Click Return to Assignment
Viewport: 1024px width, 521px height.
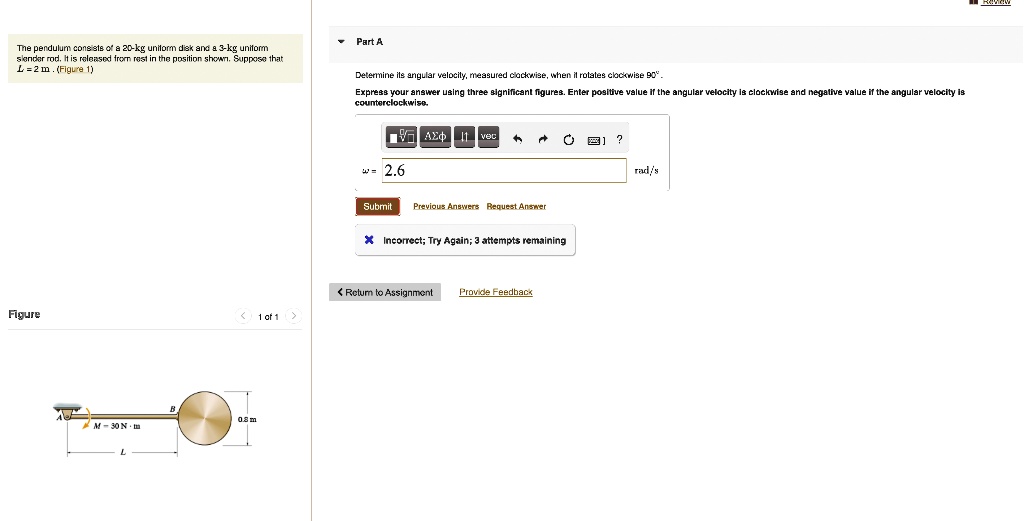click(x=385, y=292)
